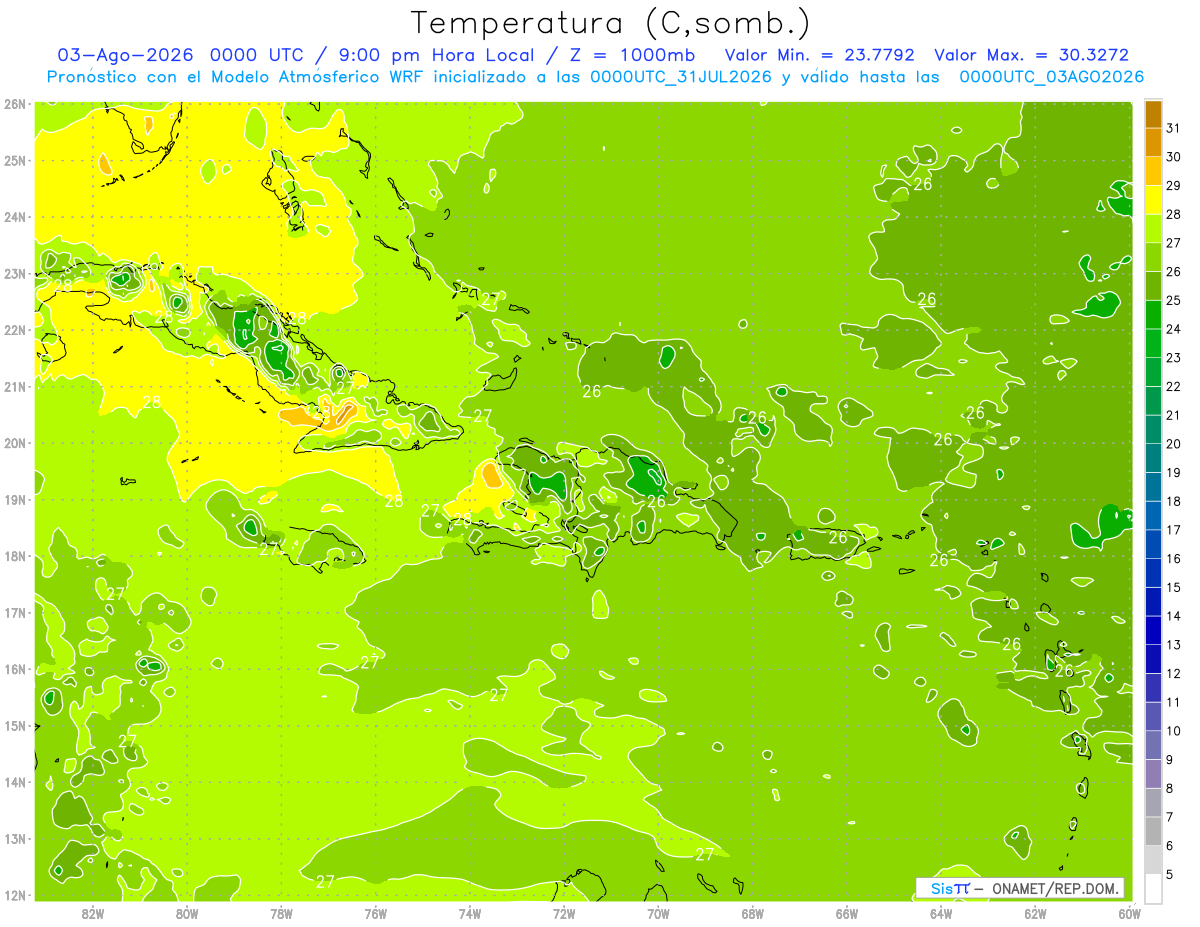Screen dimensions: 1200x927
Task: Pick the yellow swatch between 28 and 29
Action: point(1153,200)
